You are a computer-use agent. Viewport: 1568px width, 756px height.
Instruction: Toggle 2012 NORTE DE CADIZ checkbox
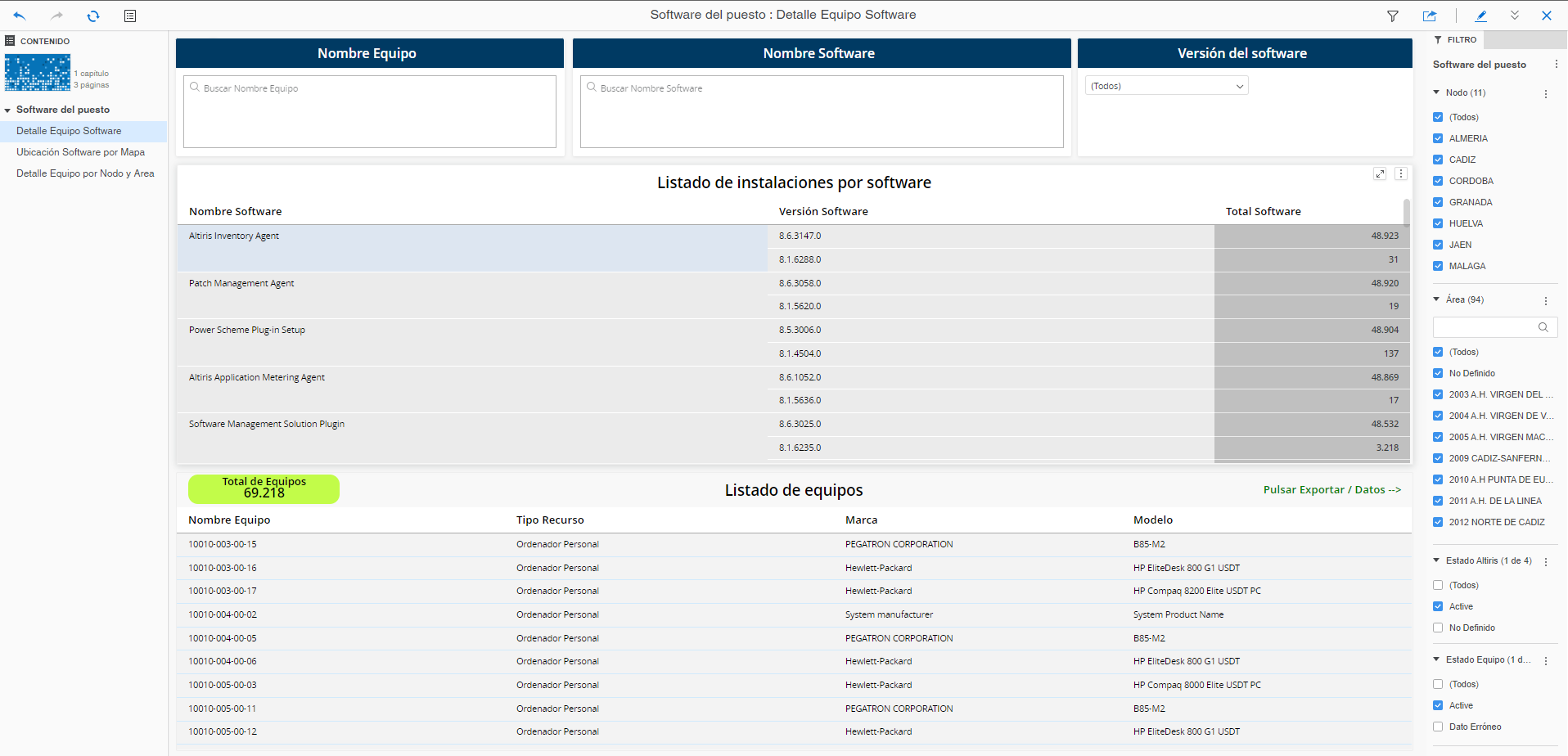pyautogui.click(x=1438, y=522)
